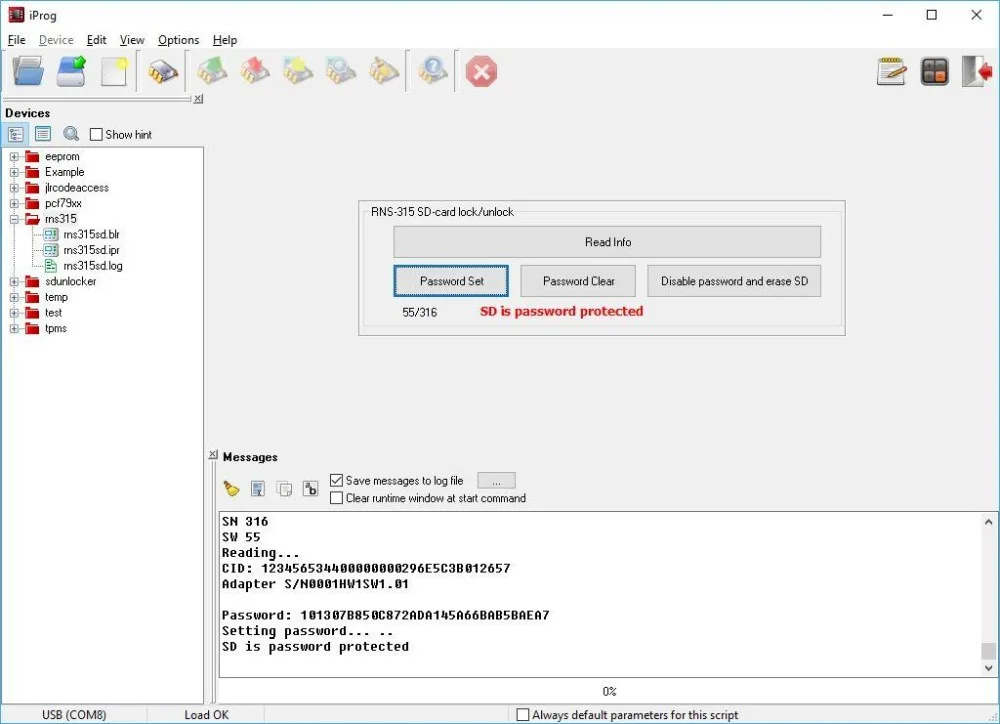Open the Help menu

[x=224, y=40]
